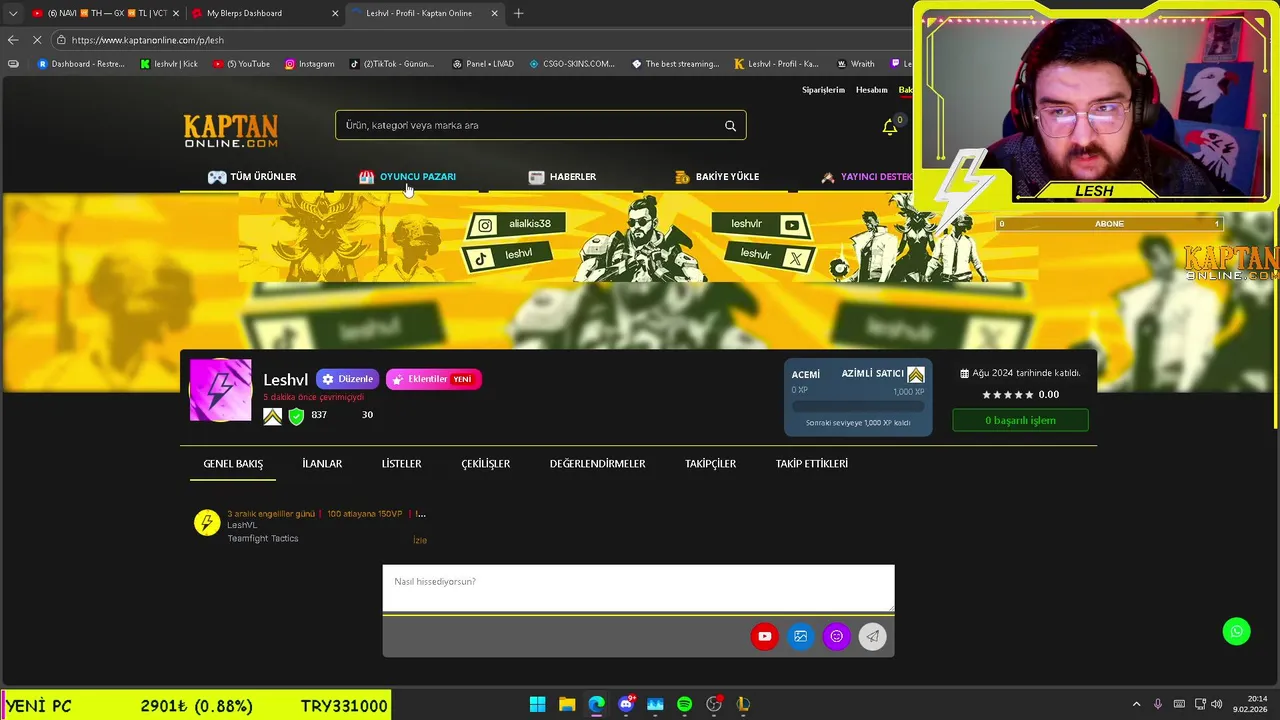
Task: Switch to the TAKİPÇİLER tab
Action: tap(710, 464)
